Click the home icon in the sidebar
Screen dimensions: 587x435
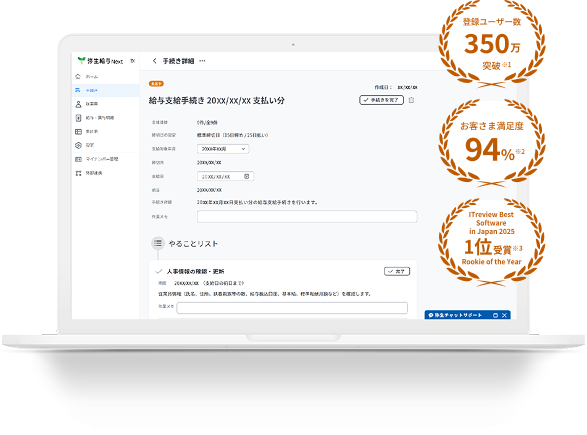click(78, 76)
